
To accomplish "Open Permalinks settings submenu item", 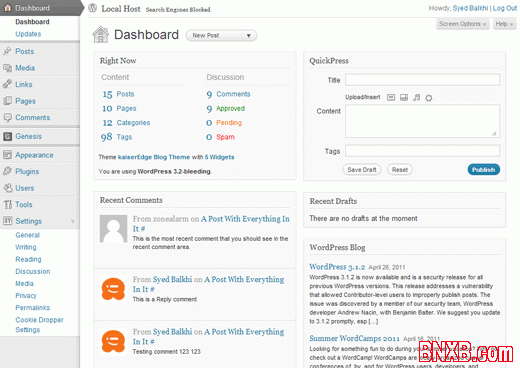I will [x=32, y=308].
